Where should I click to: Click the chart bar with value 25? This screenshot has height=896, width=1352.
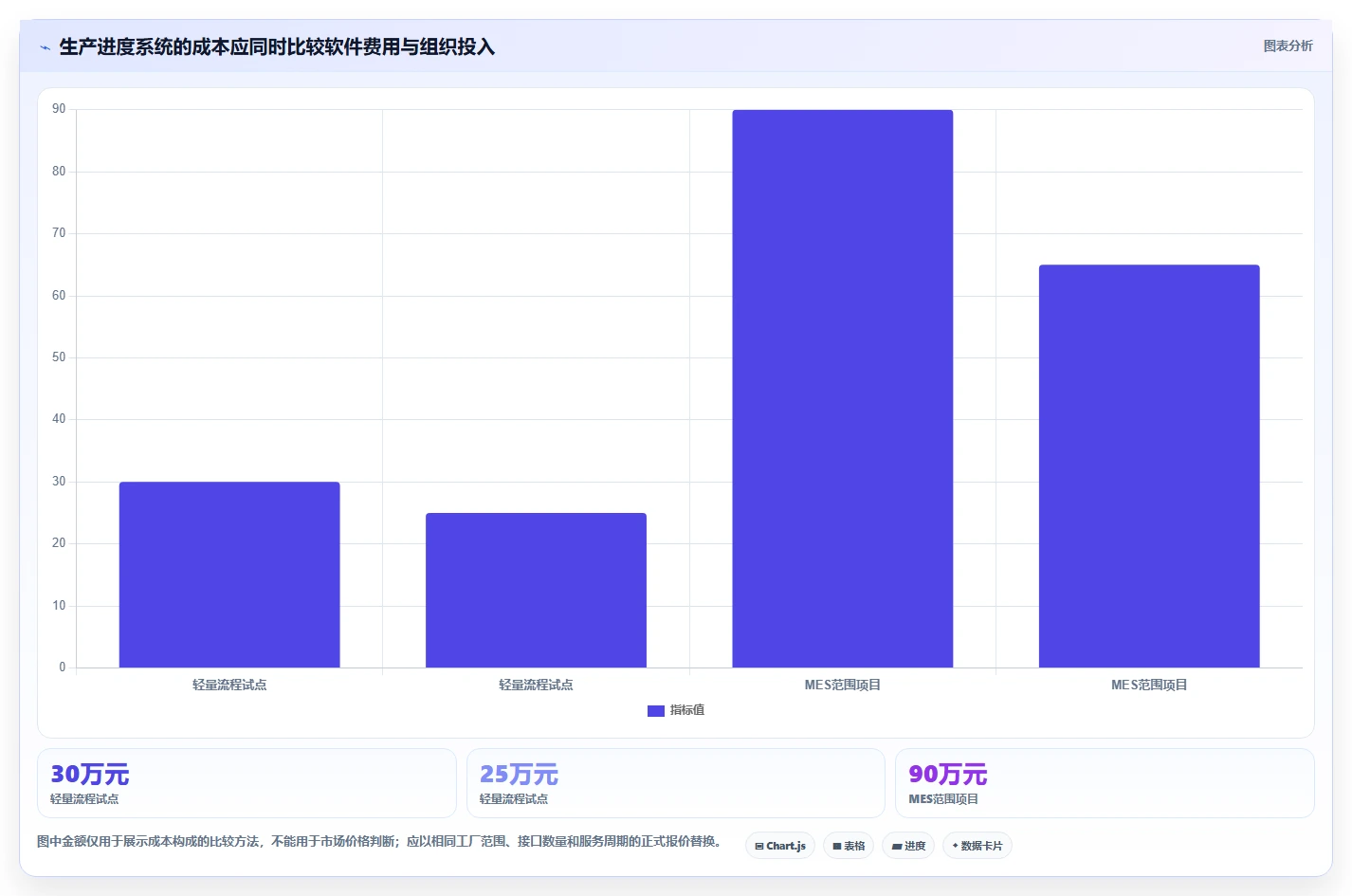tap(536, 590)
